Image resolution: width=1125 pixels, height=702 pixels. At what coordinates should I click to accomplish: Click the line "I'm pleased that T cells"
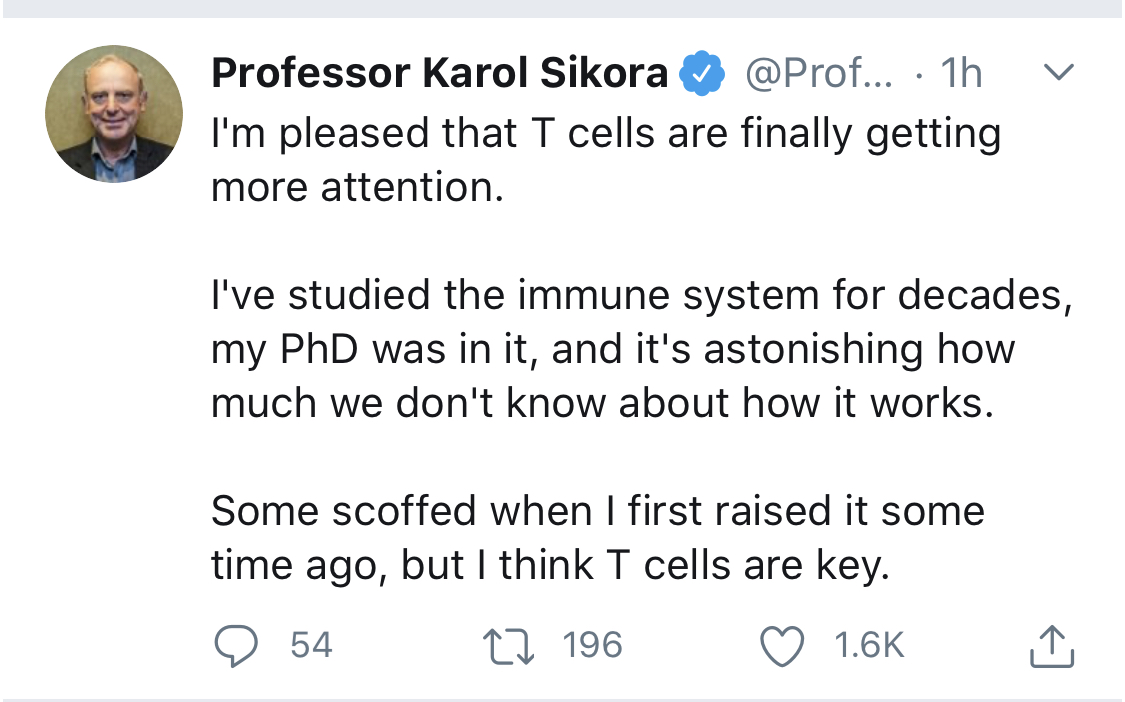coord(605,134)
